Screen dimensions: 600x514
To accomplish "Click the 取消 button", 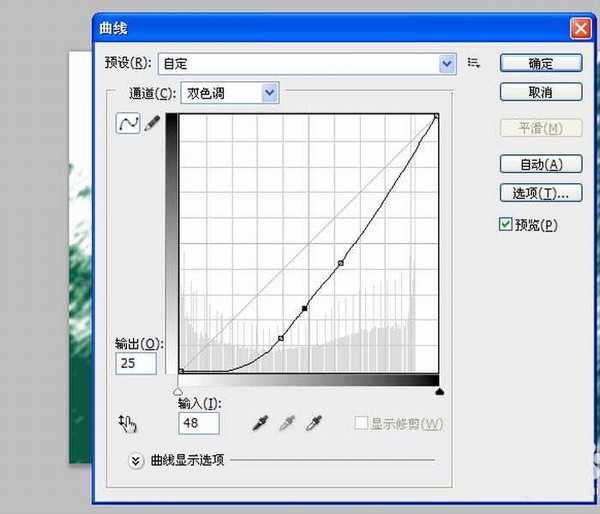I will (x=540, y=92).
